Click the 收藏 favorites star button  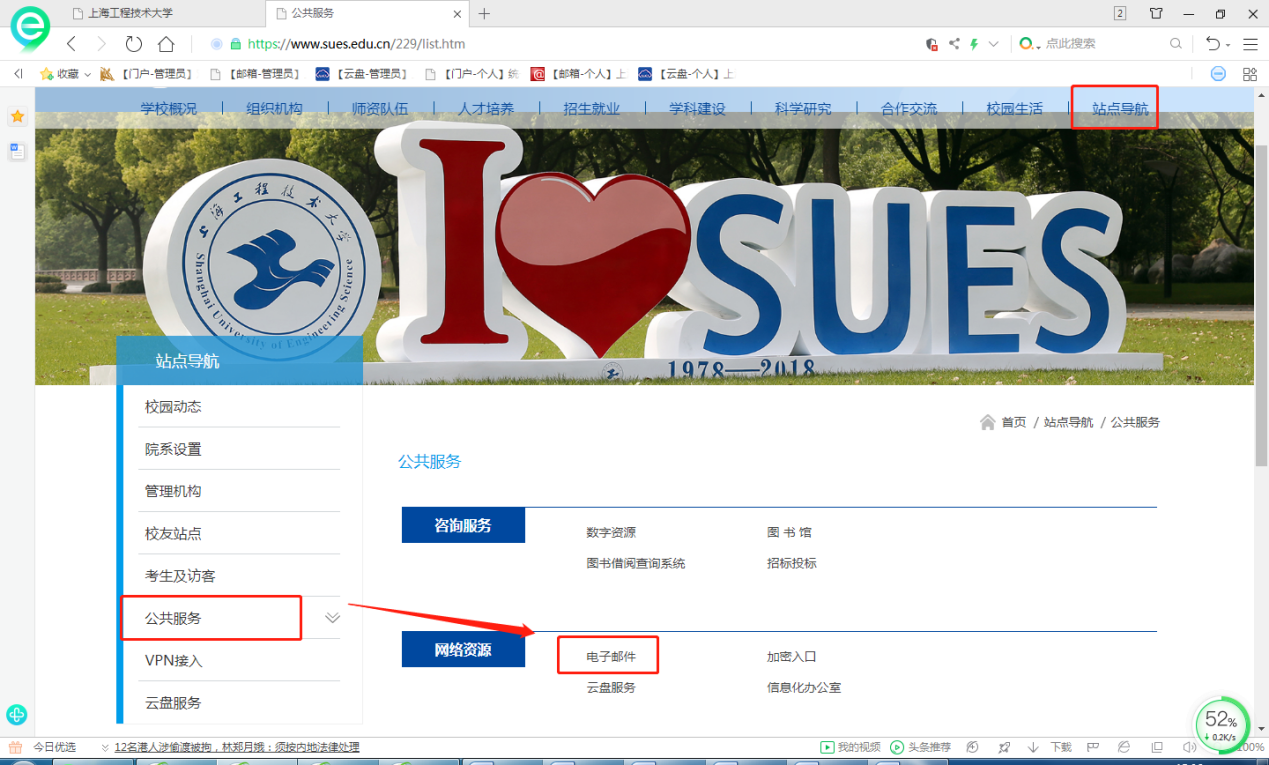59,74
